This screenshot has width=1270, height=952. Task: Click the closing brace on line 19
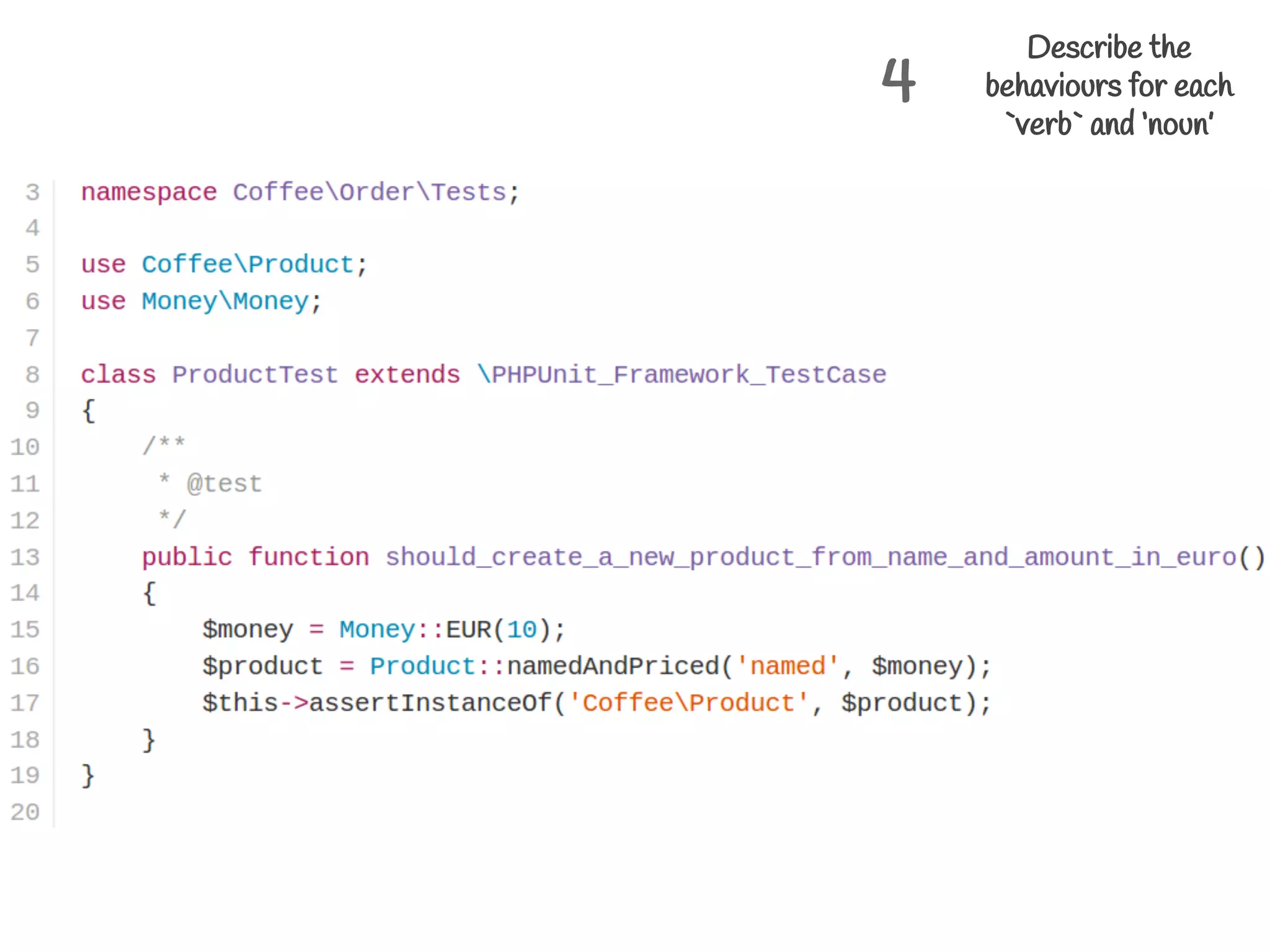coord(89,775)
